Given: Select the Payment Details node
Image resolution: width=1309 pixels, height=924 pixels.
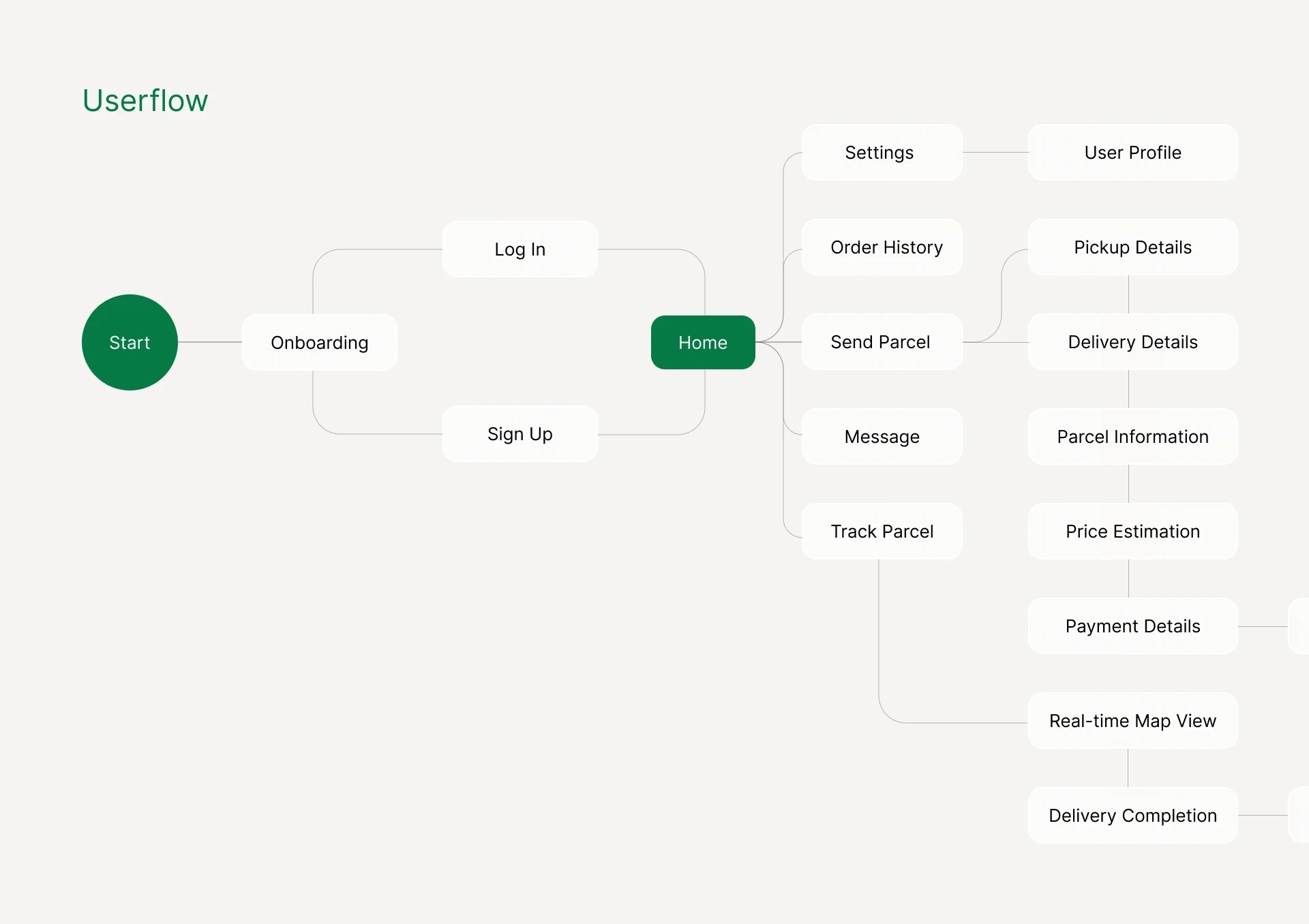Looking at the screenshot, I should (x=1132, y=626).
